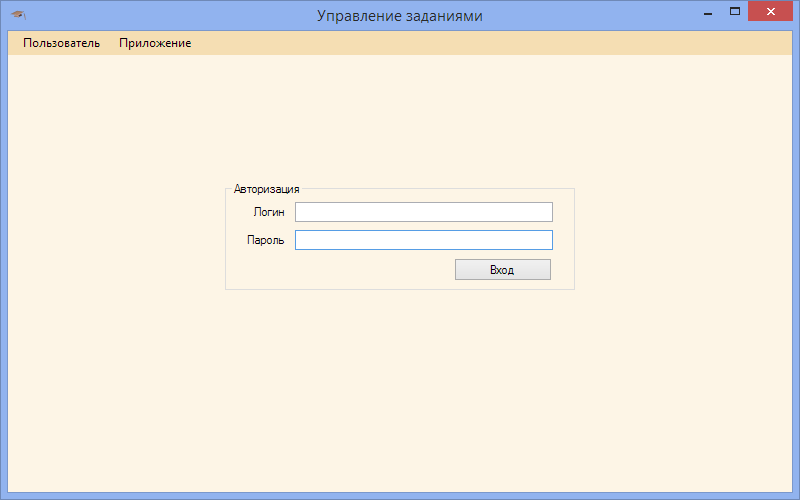Click the Логин label
Screen dimensions: 800x500
tap(269, 212)
